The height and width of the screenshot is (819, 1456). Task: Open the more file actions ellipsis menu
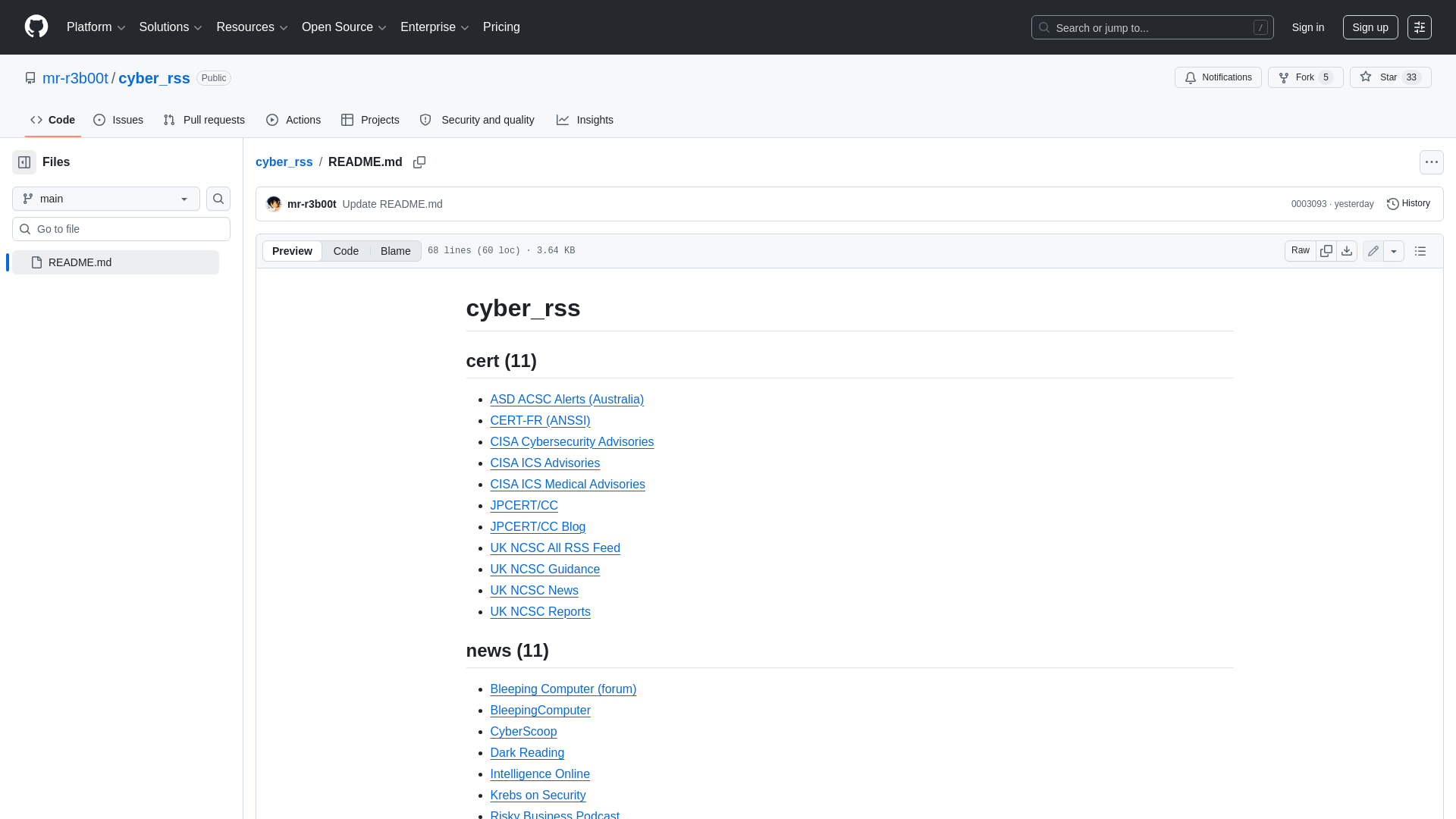click(x=1431, y=162)
